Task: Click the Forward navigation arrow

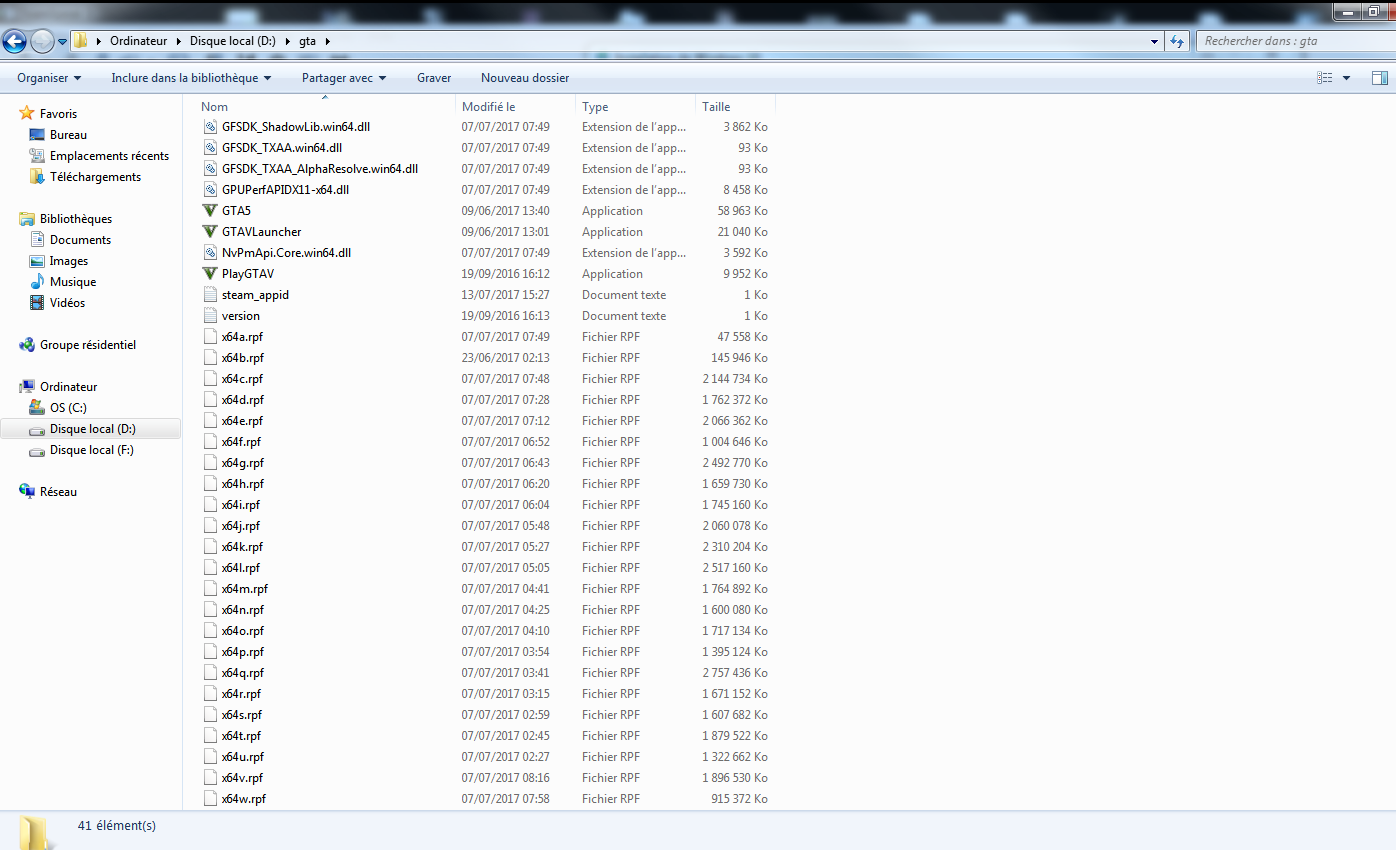Action: (x=42, y=41)
